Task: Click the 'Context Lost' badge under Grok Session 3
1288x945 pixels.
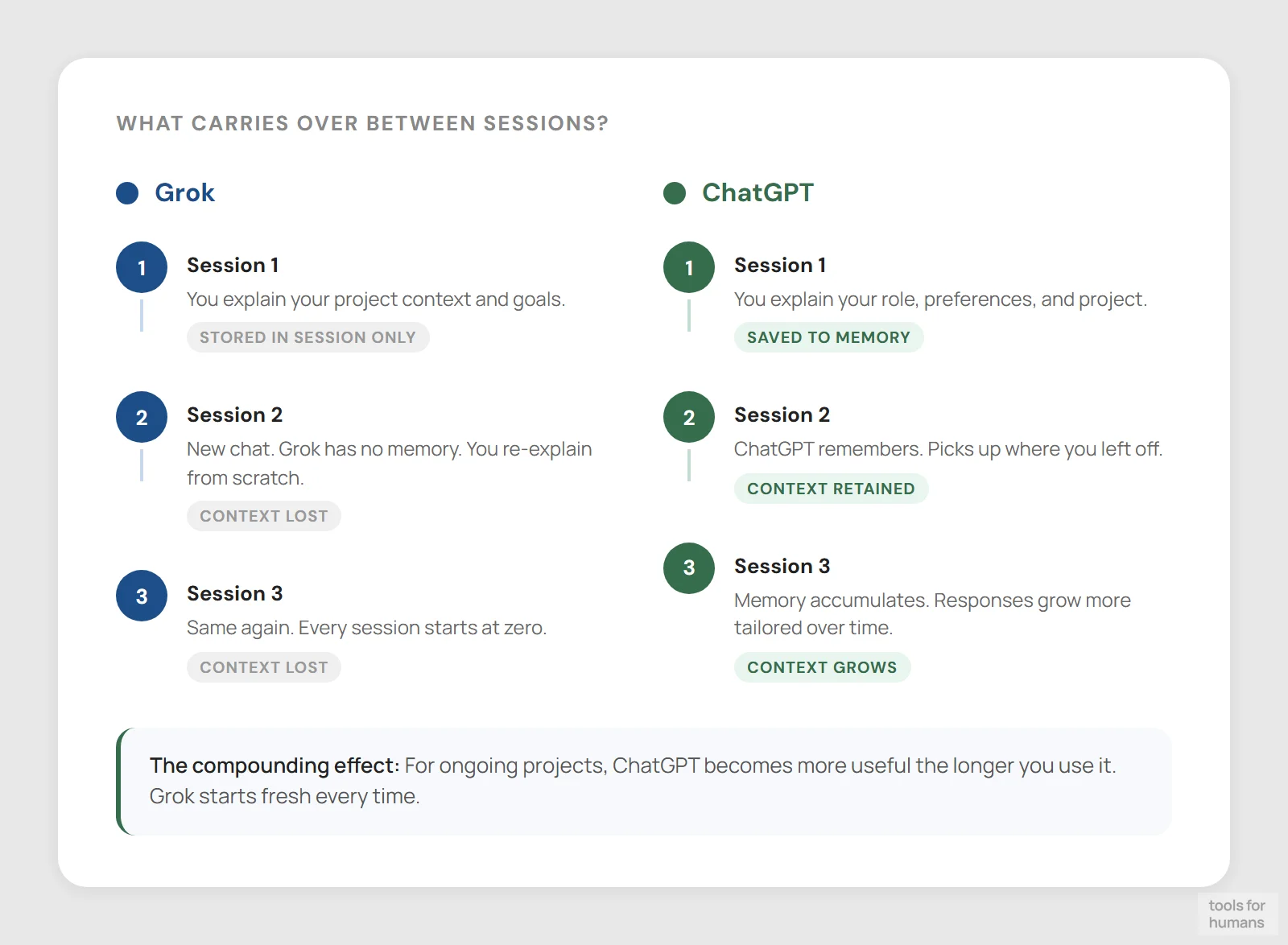Action: pos(264,667)
